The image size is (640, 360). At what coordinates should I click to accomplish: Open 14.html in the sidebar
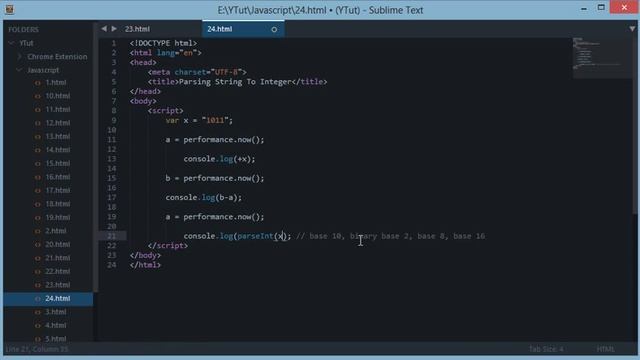point(58,150)
